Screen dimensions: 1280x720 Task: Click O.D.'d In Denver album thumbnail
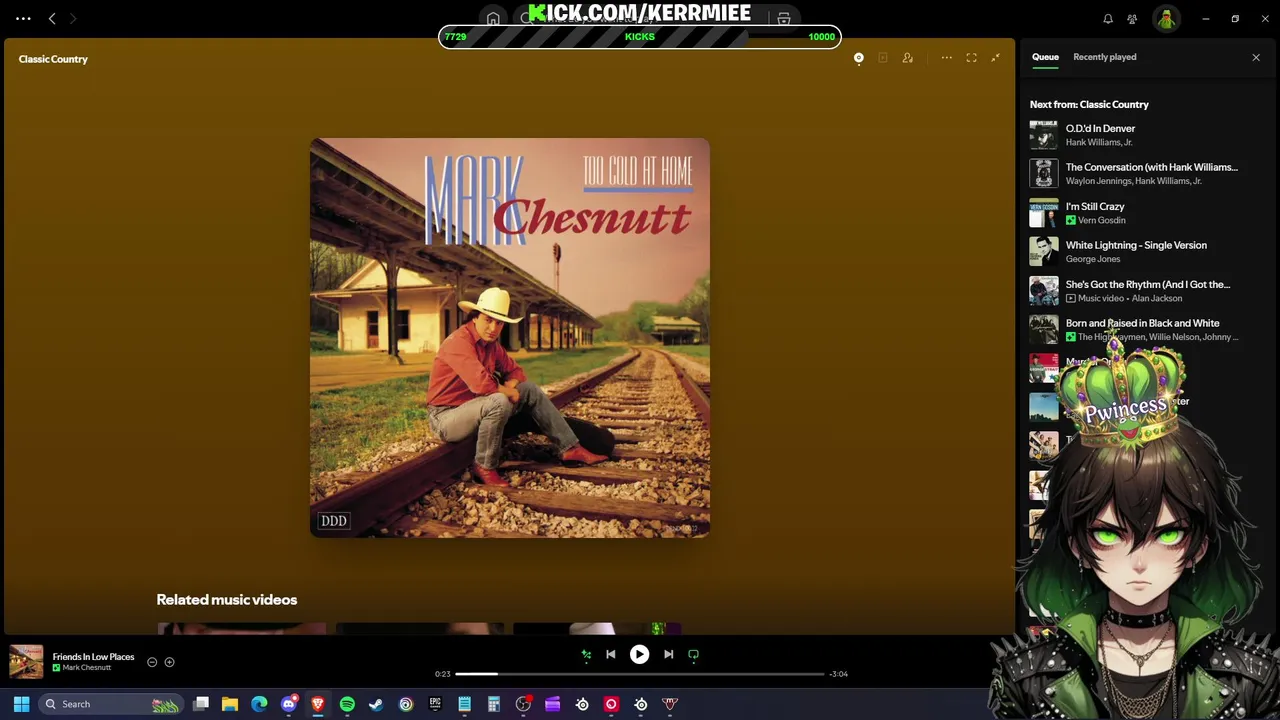pos(1044,135)
